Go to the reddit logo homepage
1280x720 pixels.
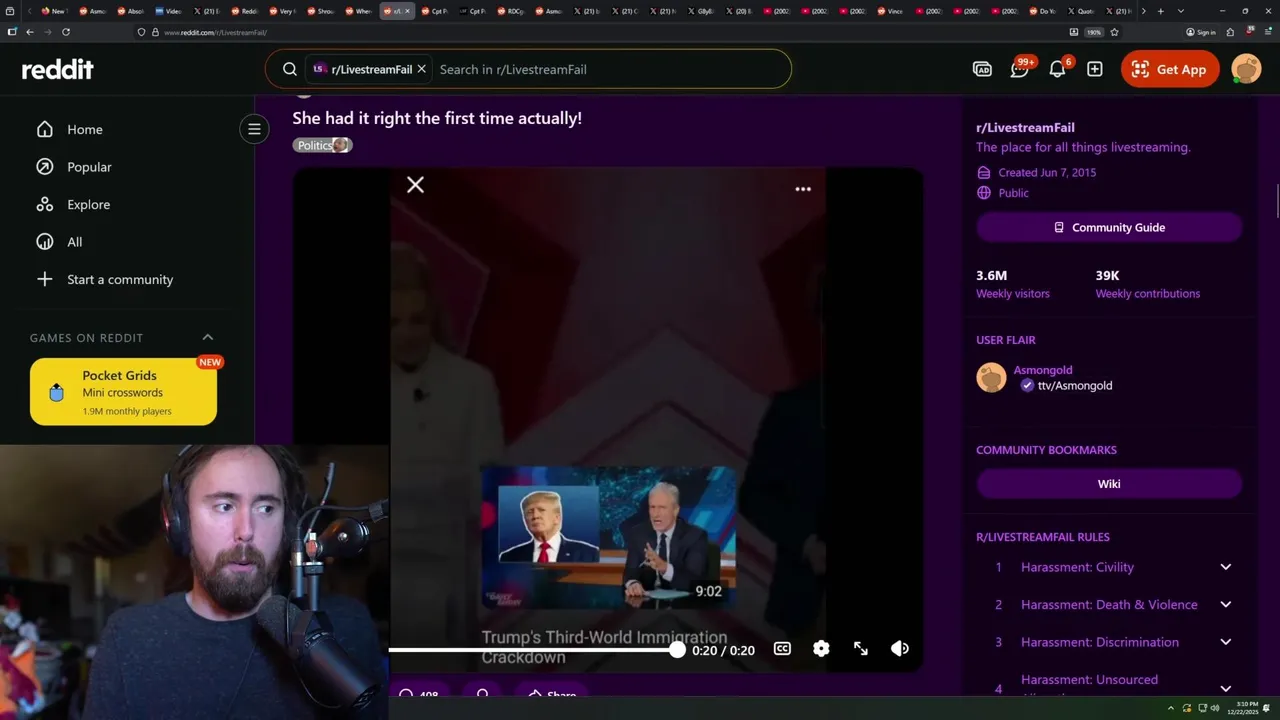tap(58, 69)
